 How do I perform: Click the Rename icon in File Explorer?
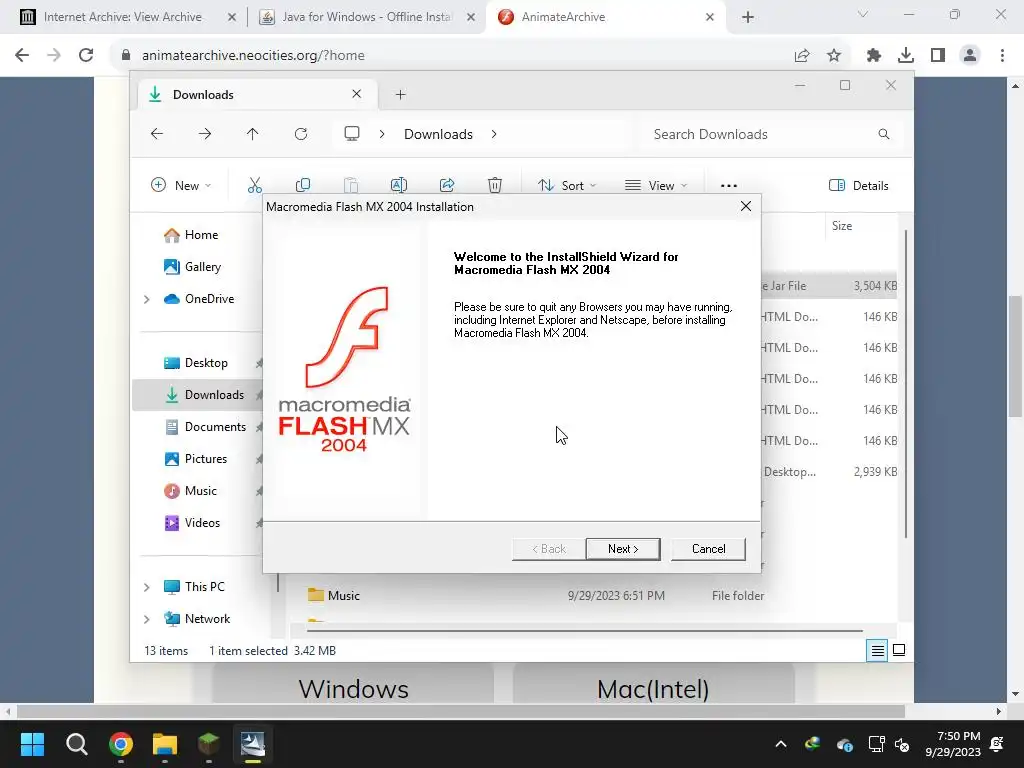(x=398, y=185)
